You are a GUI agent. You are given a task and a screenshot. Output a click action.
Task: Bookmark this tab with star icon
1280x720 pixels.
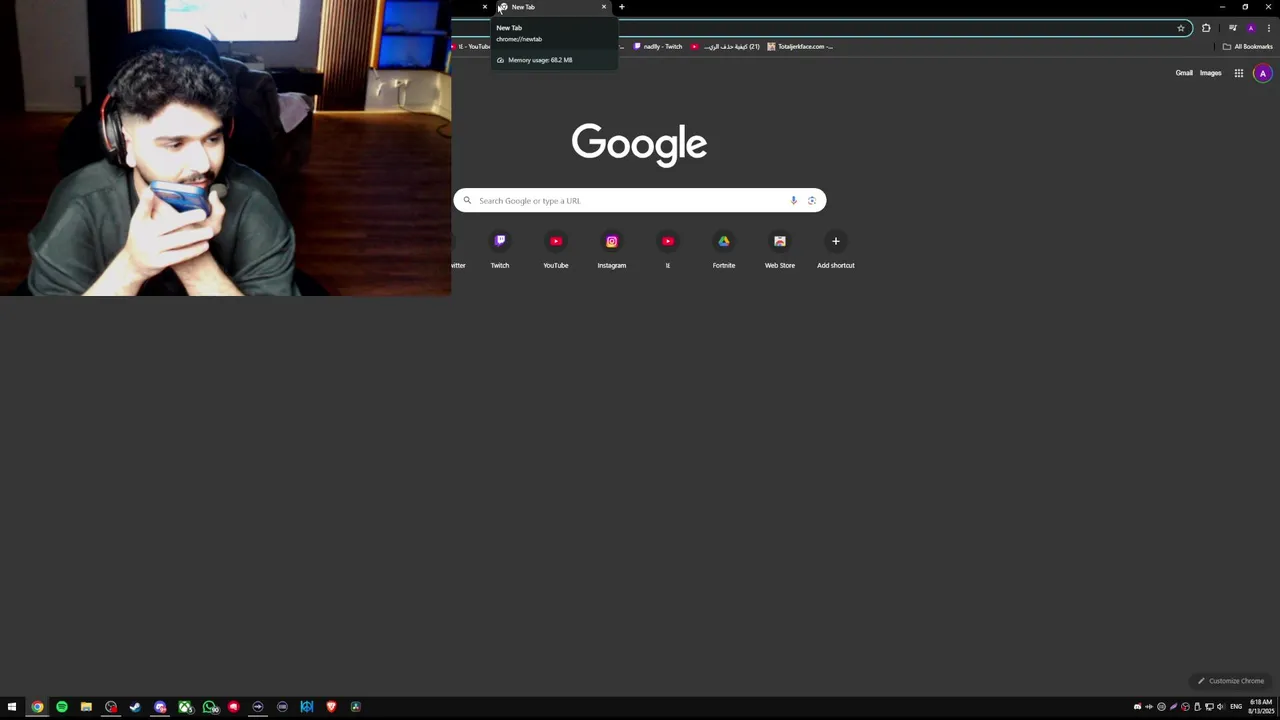(x=1181, y=28)
